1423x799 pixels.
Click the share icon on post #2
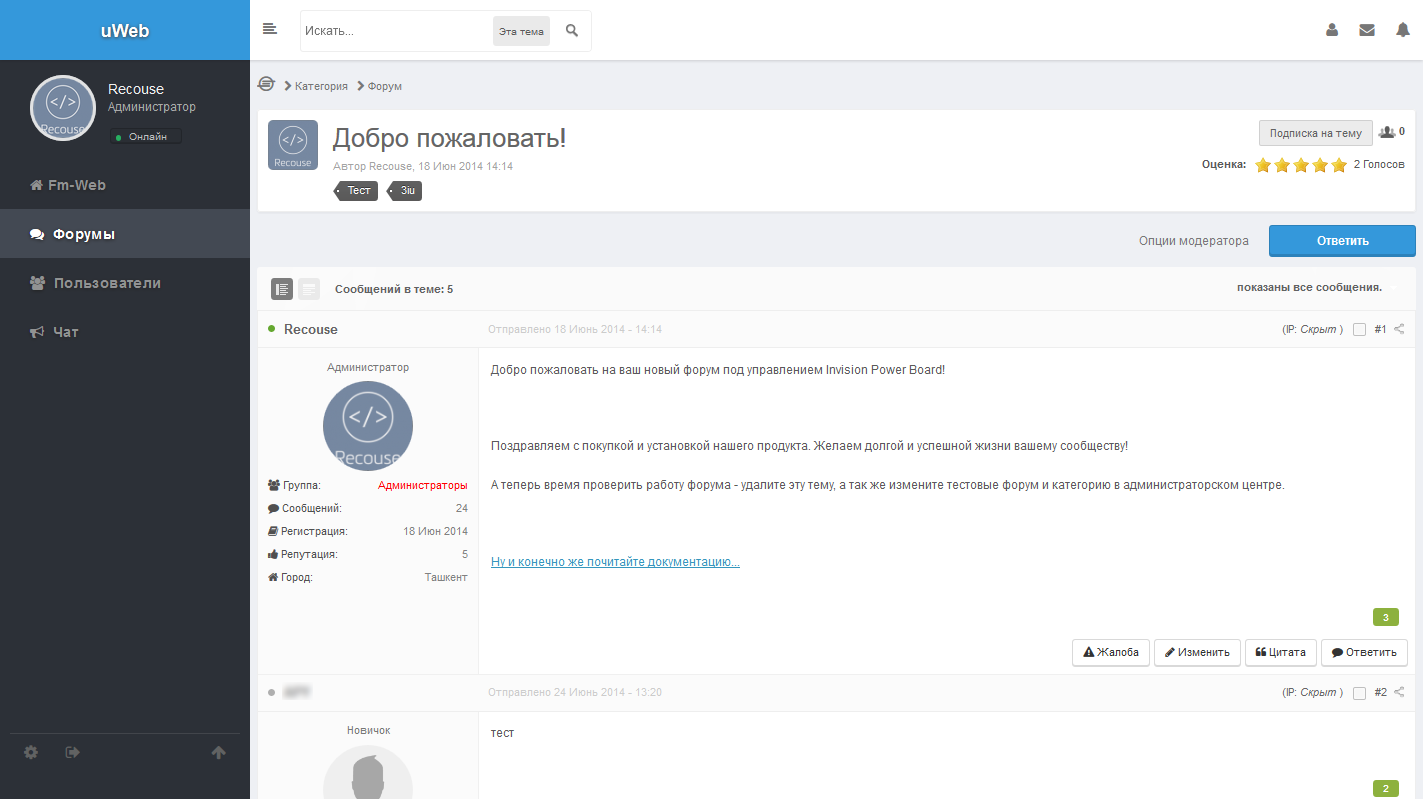pyautogui.click(x=1399, y=692)
